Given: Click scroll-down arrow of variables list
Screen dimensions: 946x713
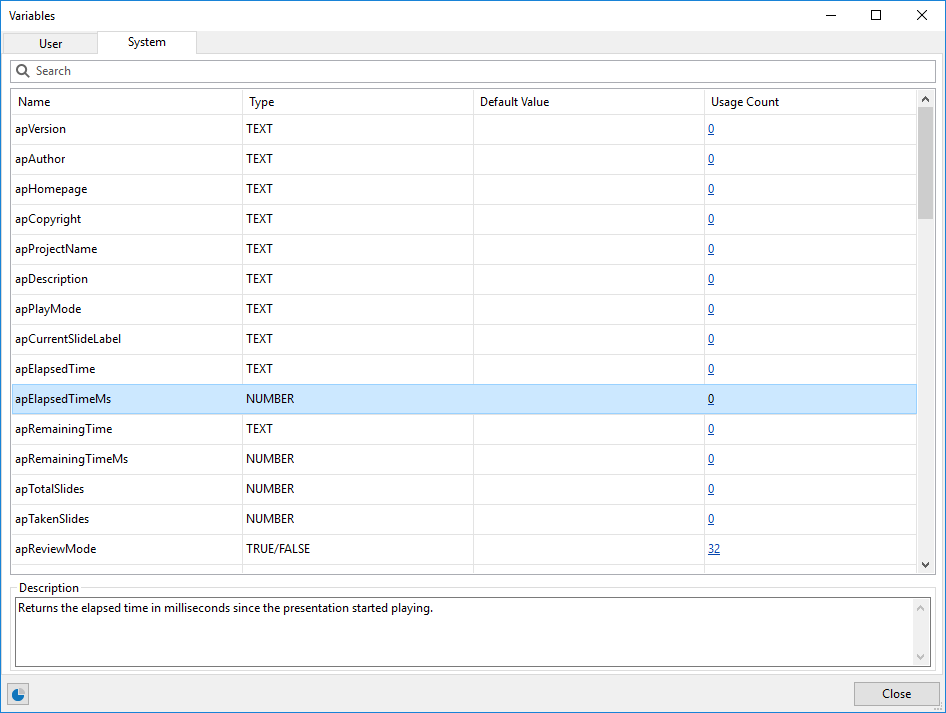Looking at the screenshot, I should [925, 565].
